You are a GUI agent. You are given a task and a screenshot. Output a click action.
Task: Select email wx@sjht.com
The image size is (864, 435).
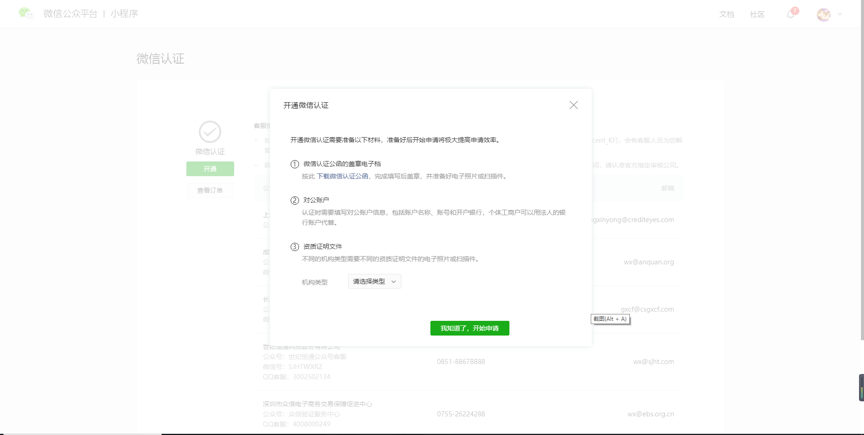654,362
